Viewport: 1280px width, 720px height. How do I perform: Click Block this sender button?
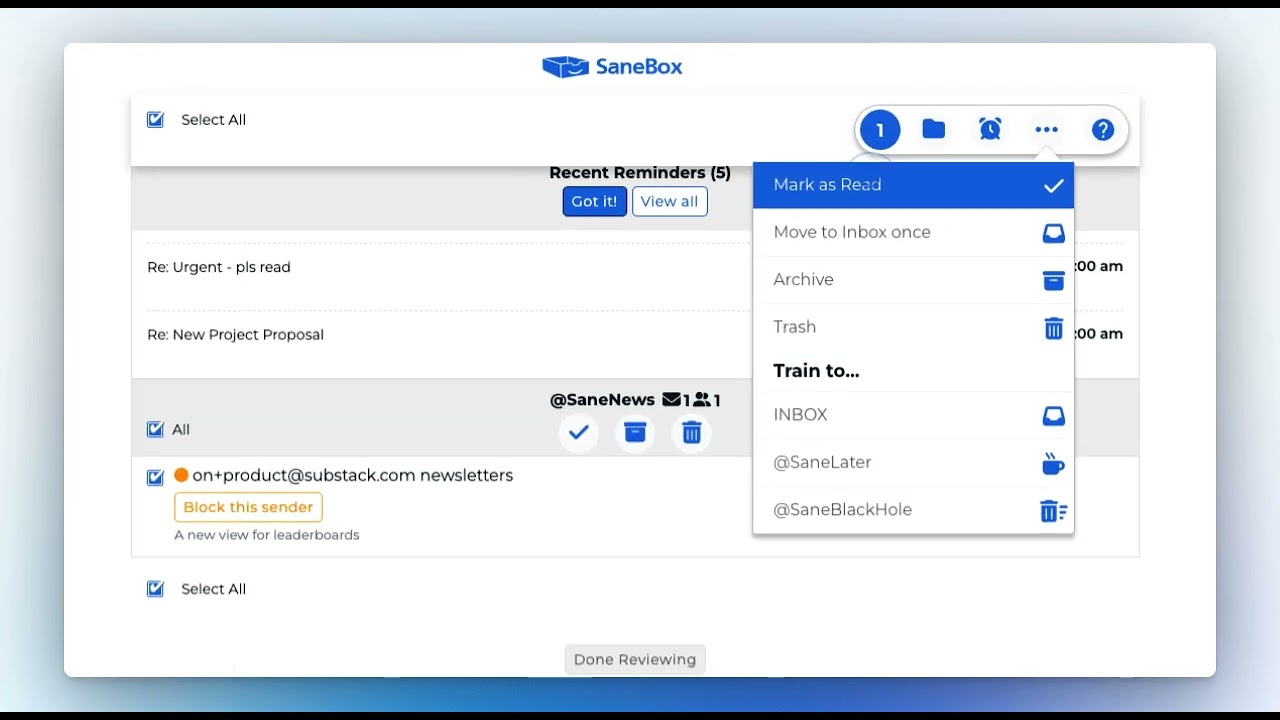(x=248, y=507)
